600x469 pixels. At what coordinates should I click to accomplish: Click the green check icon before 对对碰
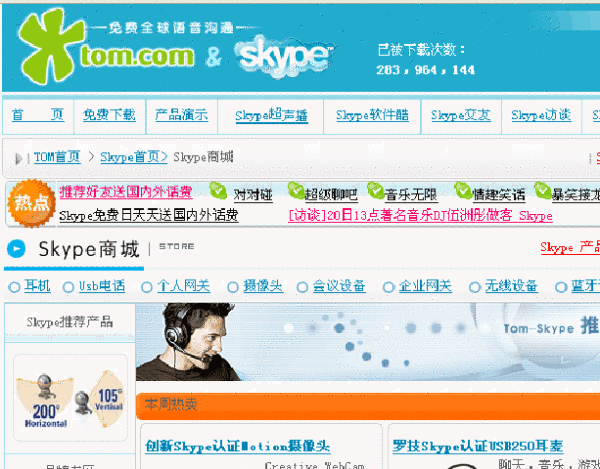(218, 191)
